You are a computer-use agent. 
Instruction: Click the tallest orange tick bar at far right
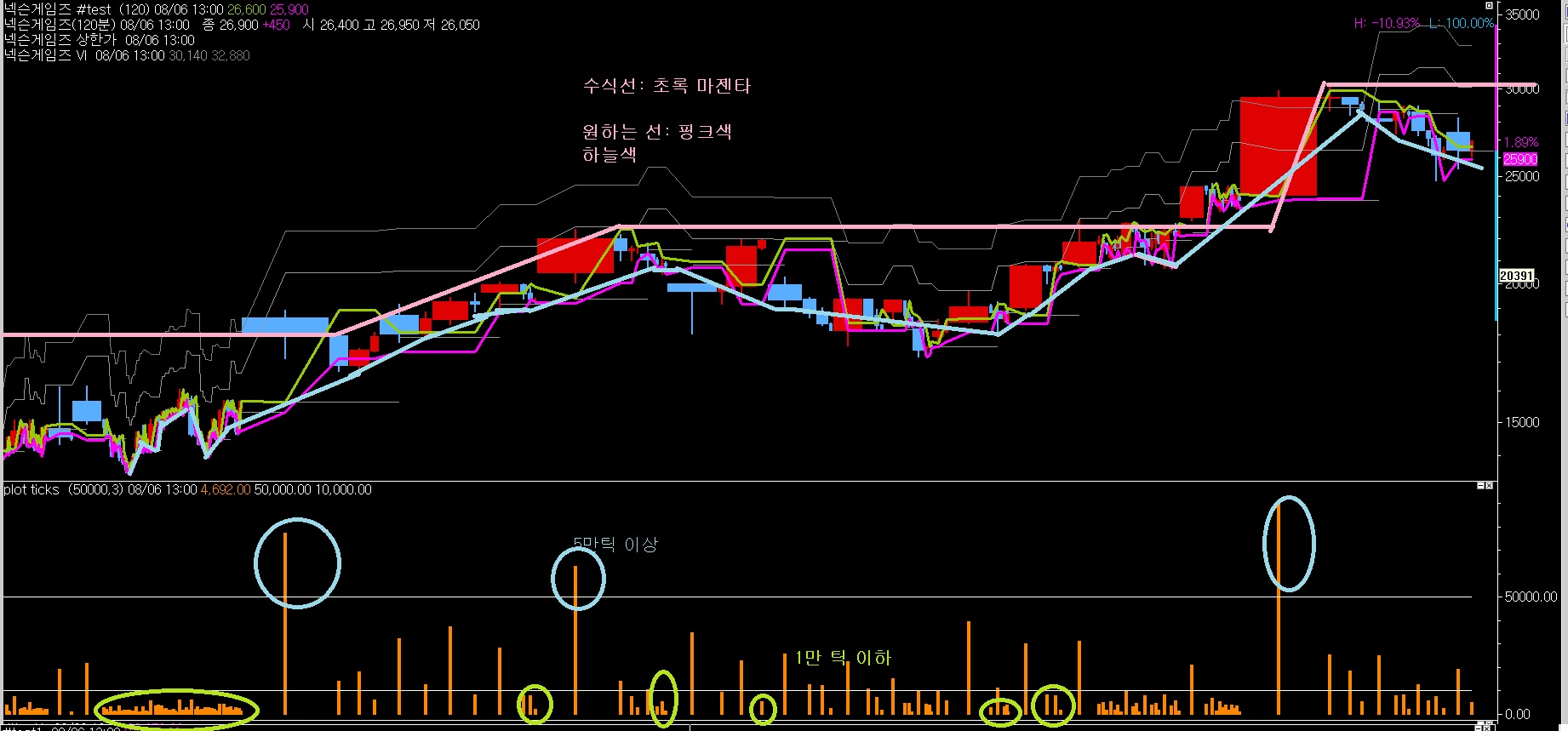click(1279, 608)
